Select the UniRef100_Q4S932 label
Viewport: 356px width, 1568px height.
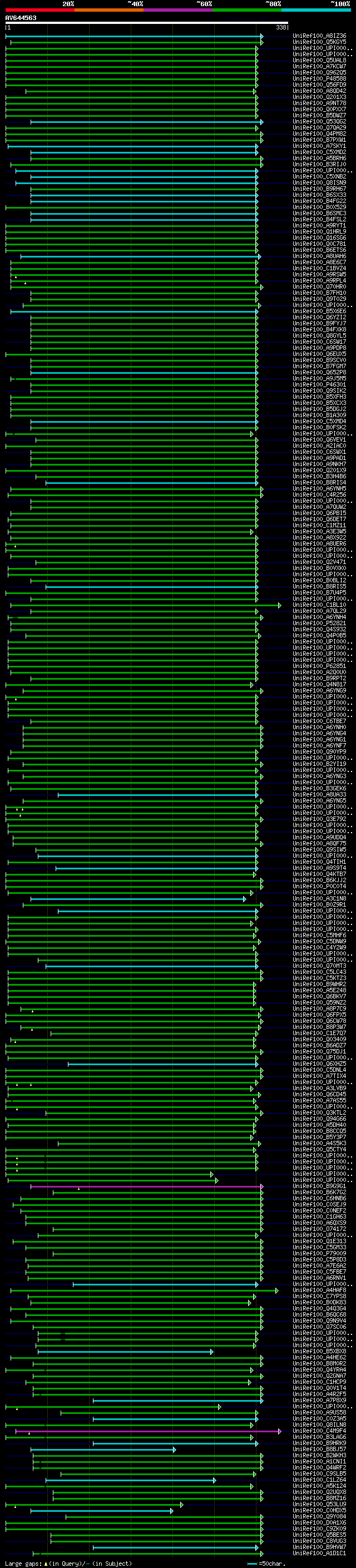click(x=319, y=630)
